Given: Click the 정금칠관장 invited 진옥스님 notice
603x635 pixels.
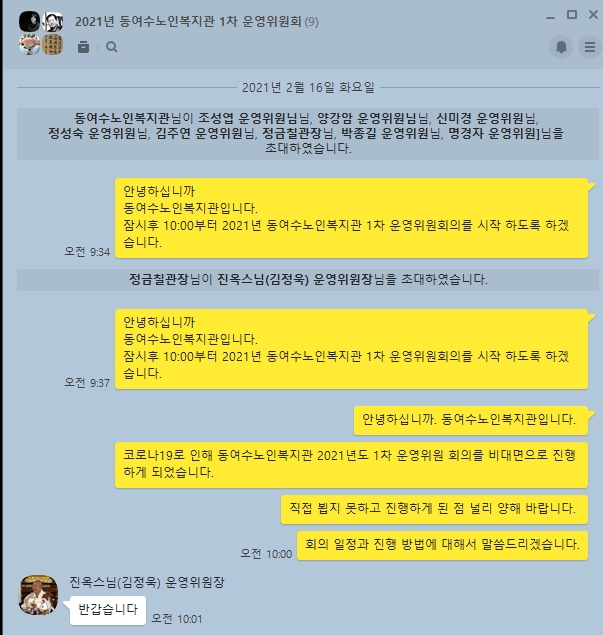Looking at the screenshot, I should tap(308, 280).
